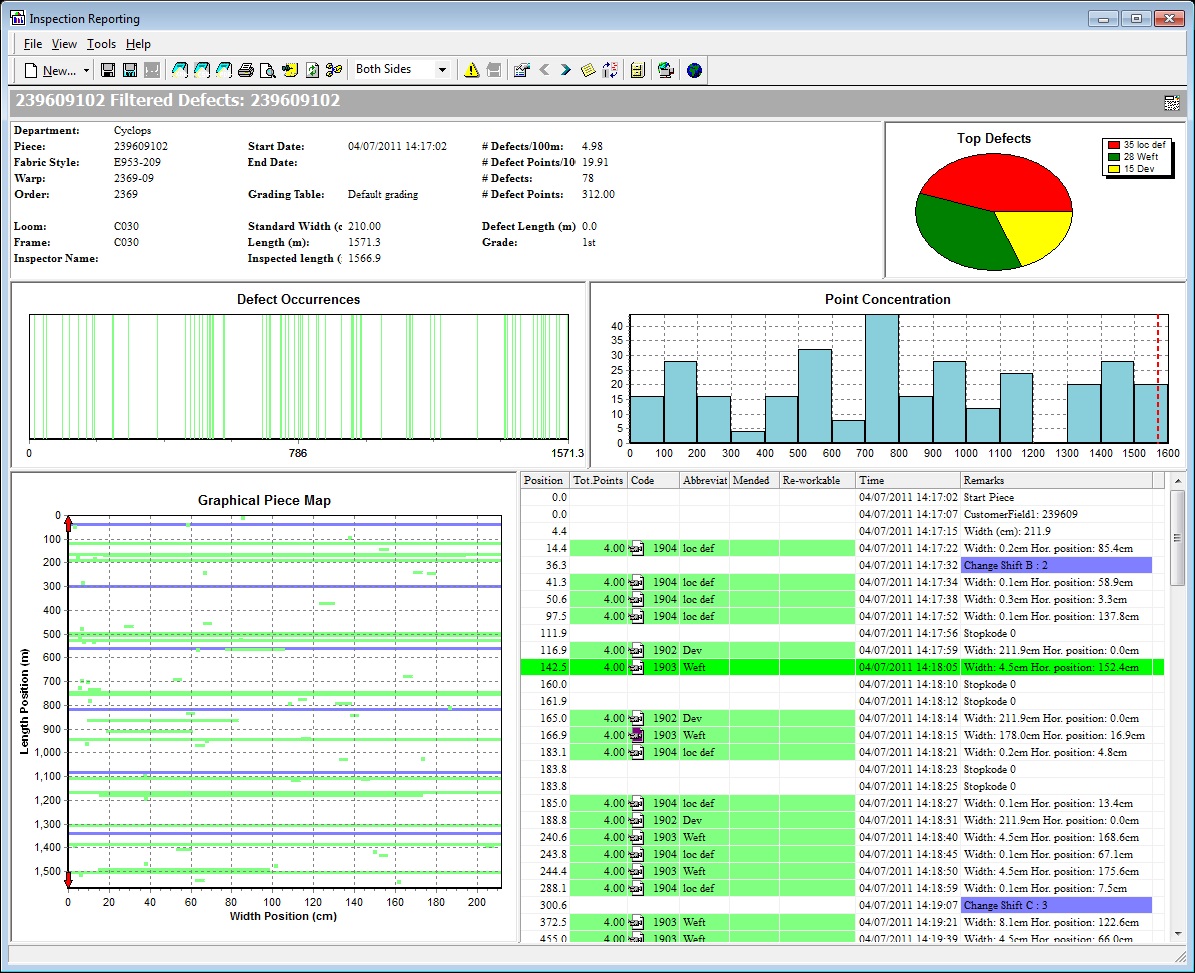The image size is (1195, 973).
Task: Click red loc def legend swatch
Action: tap(1114, 145)
